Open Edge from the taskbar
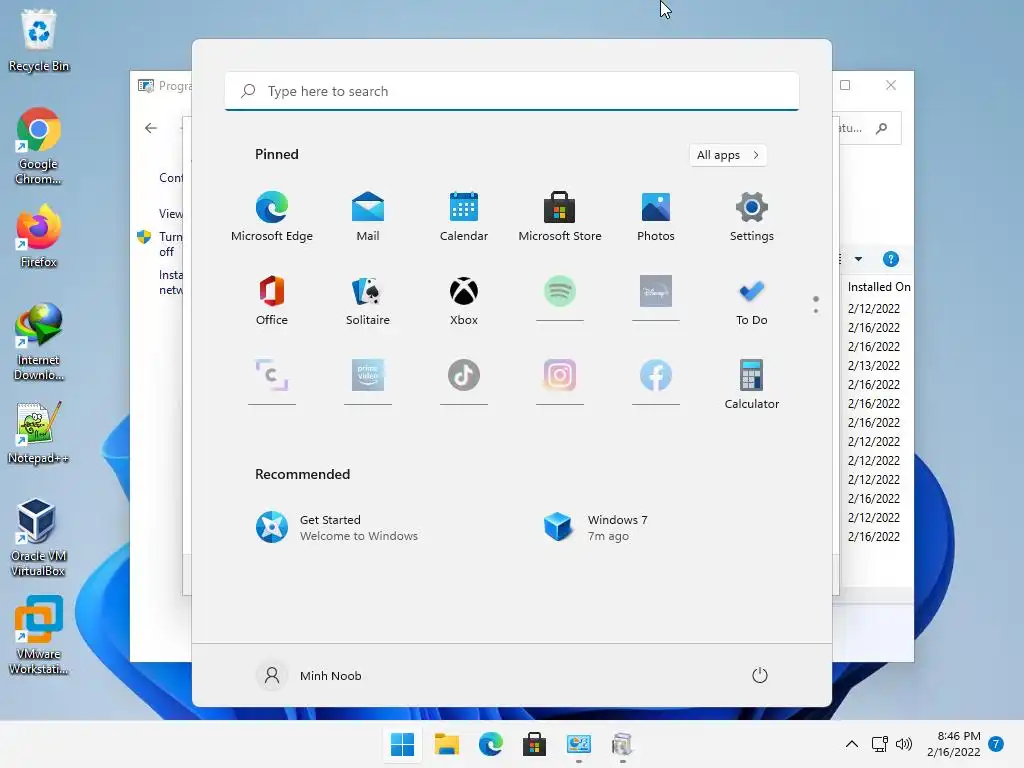Image resolution: width=1024 pixels, height=768 pixels. click(490, 744)
